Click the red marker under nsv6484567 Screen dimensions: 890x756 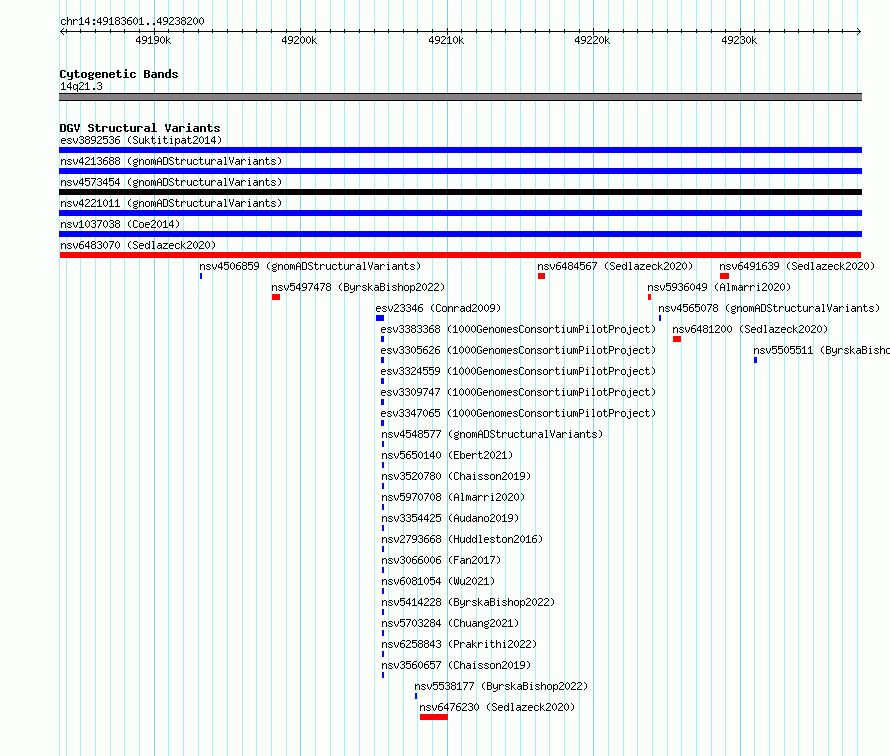541,276
